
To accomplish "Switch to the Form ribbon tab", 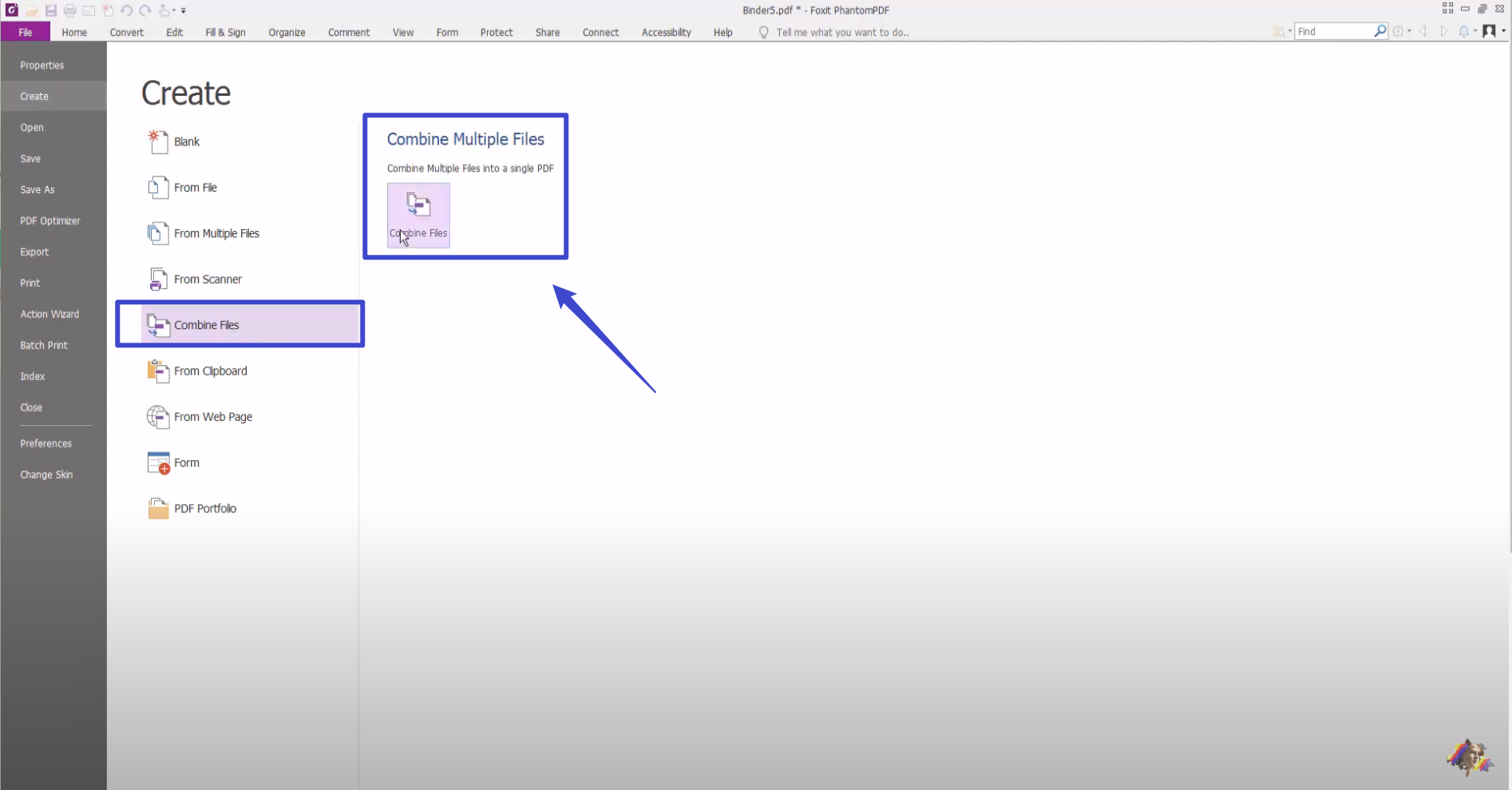I will pos(447,33).
